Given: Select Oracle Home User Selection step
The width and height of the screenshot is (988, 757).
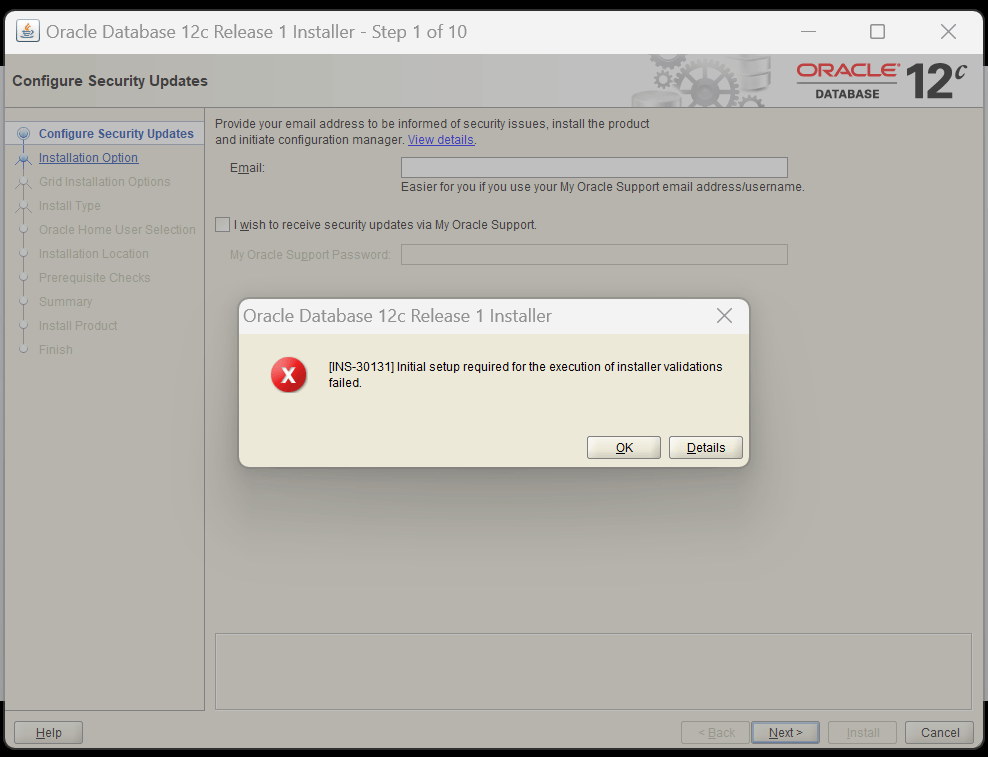Looking at the screenshot, I should point(117,229).
